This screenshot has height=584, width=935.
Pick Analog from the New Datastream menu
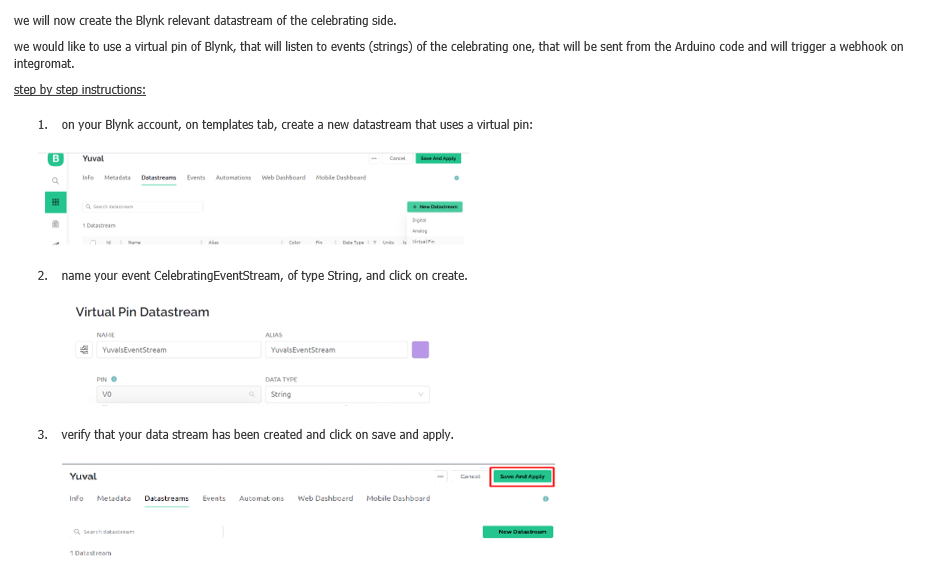[x=419, y=230]
